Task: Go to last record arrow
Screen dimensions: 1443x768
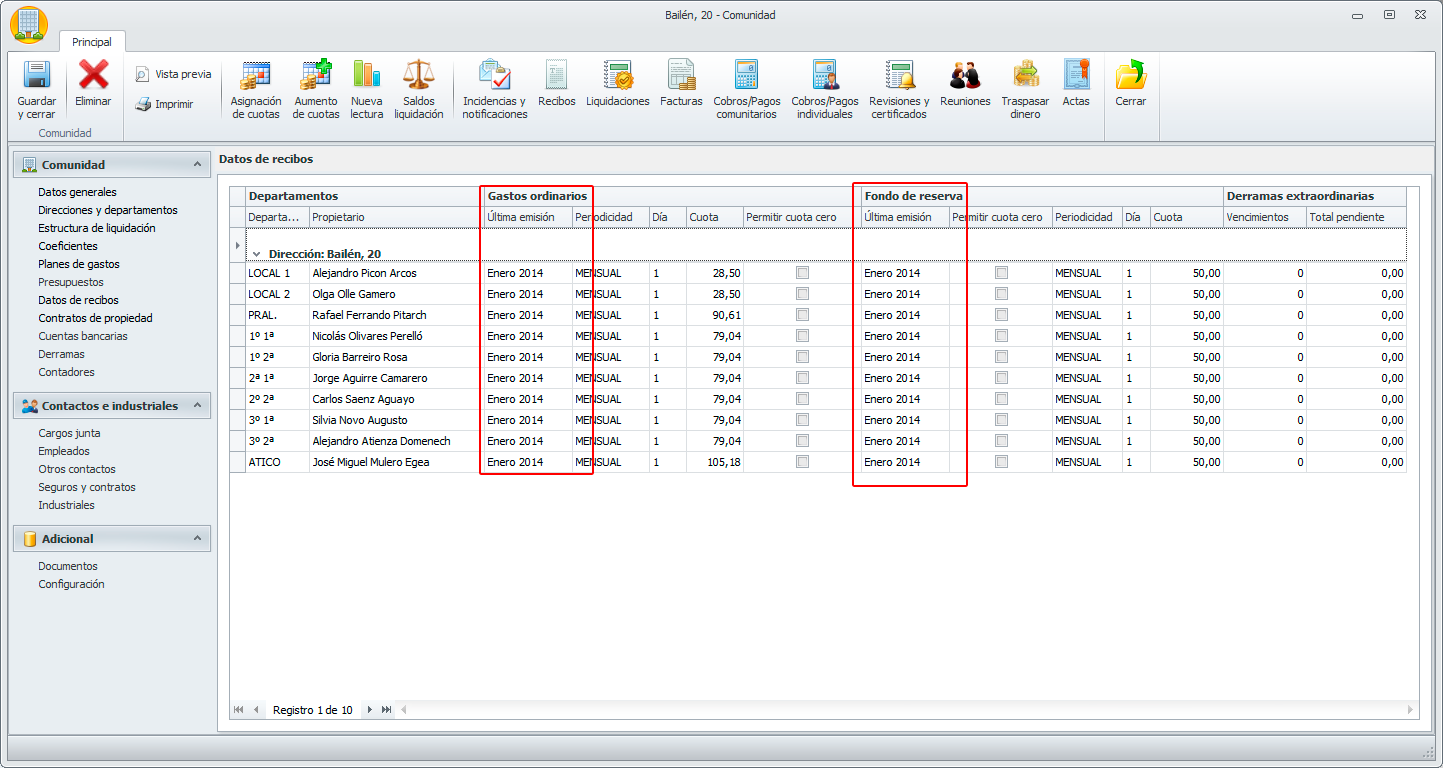Action: [x=386, y=710]
